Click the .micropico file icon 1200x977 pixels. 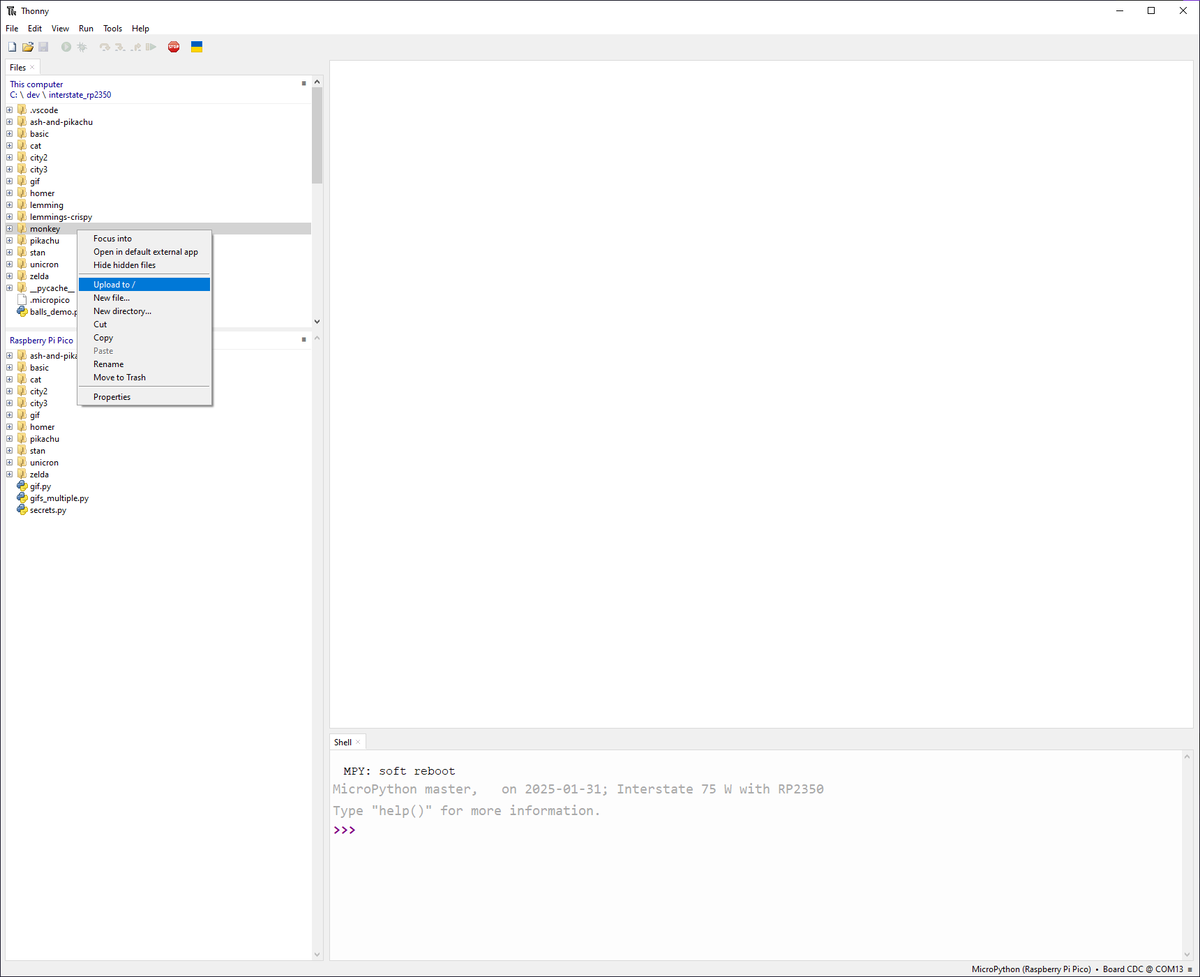click(x=22, y=300)
